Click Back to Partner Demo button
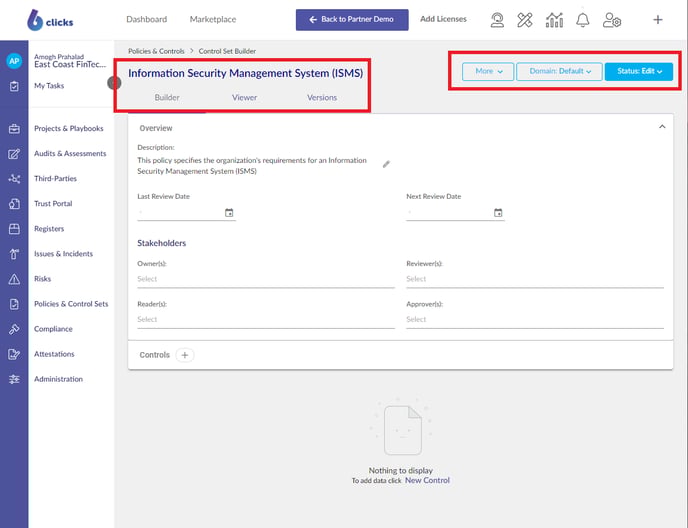 352,20
